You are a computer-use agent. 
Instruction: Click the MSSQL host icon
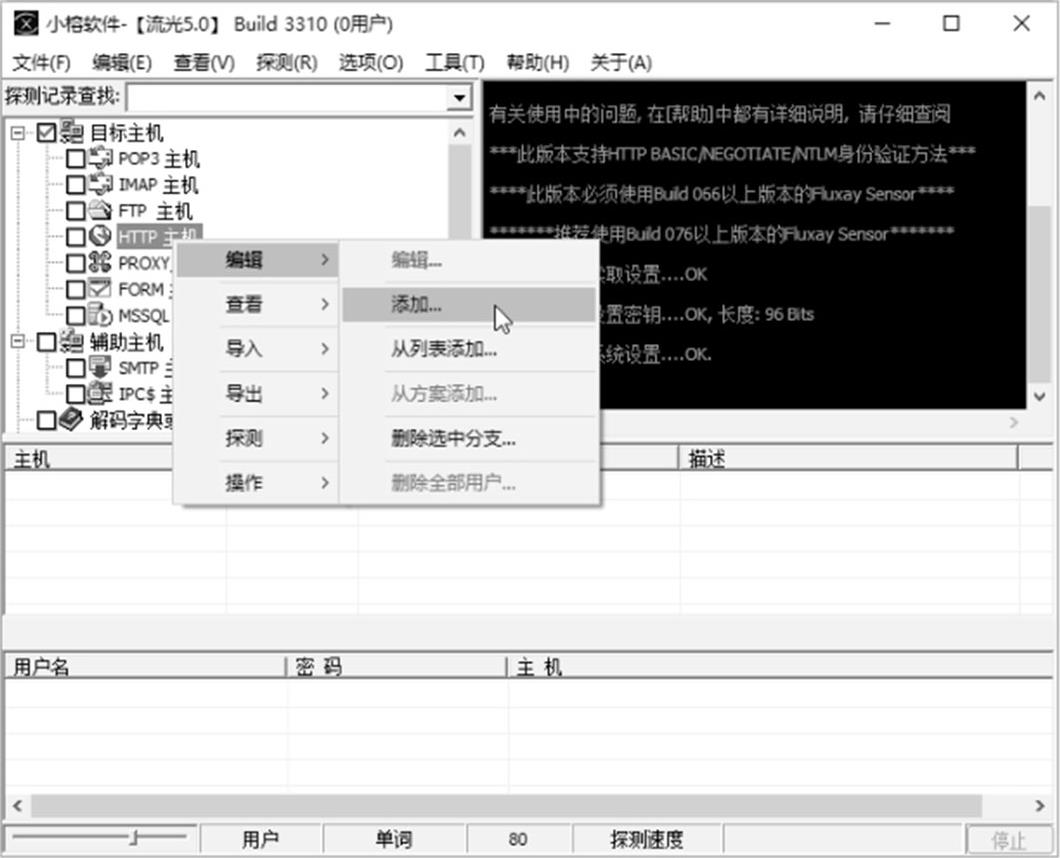101,314
